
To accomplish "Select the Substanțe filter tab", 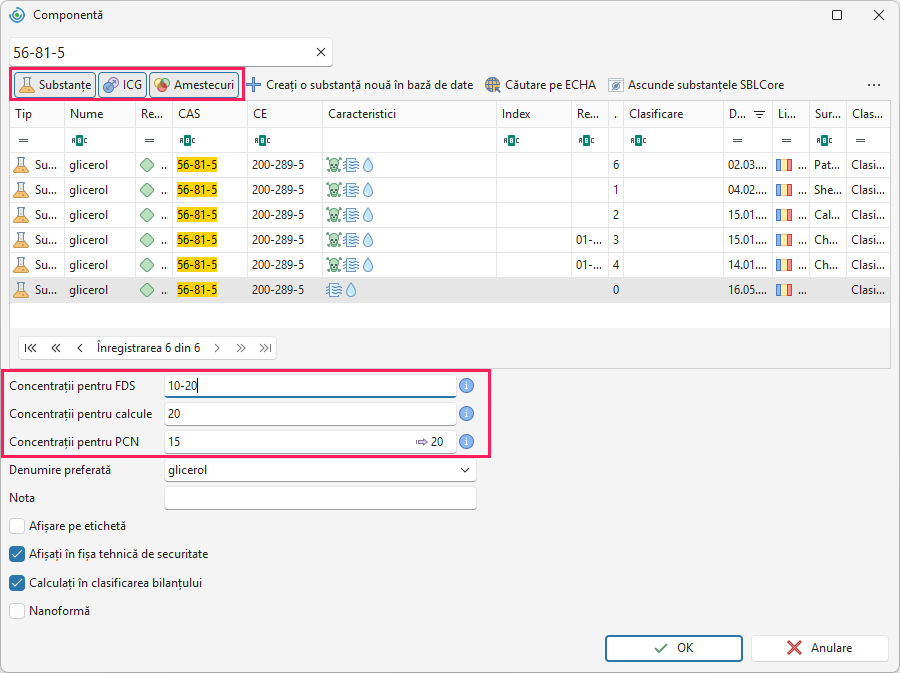I will (55, 85).
